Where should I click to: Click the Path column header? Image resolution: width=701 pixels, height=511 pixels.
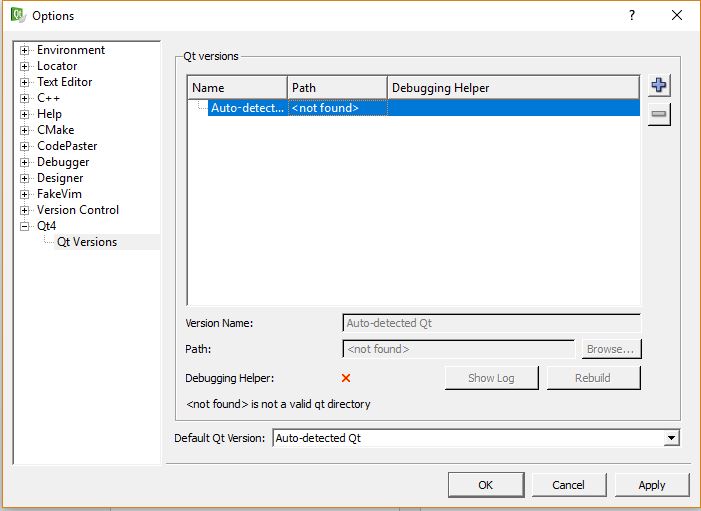point(337,88)
